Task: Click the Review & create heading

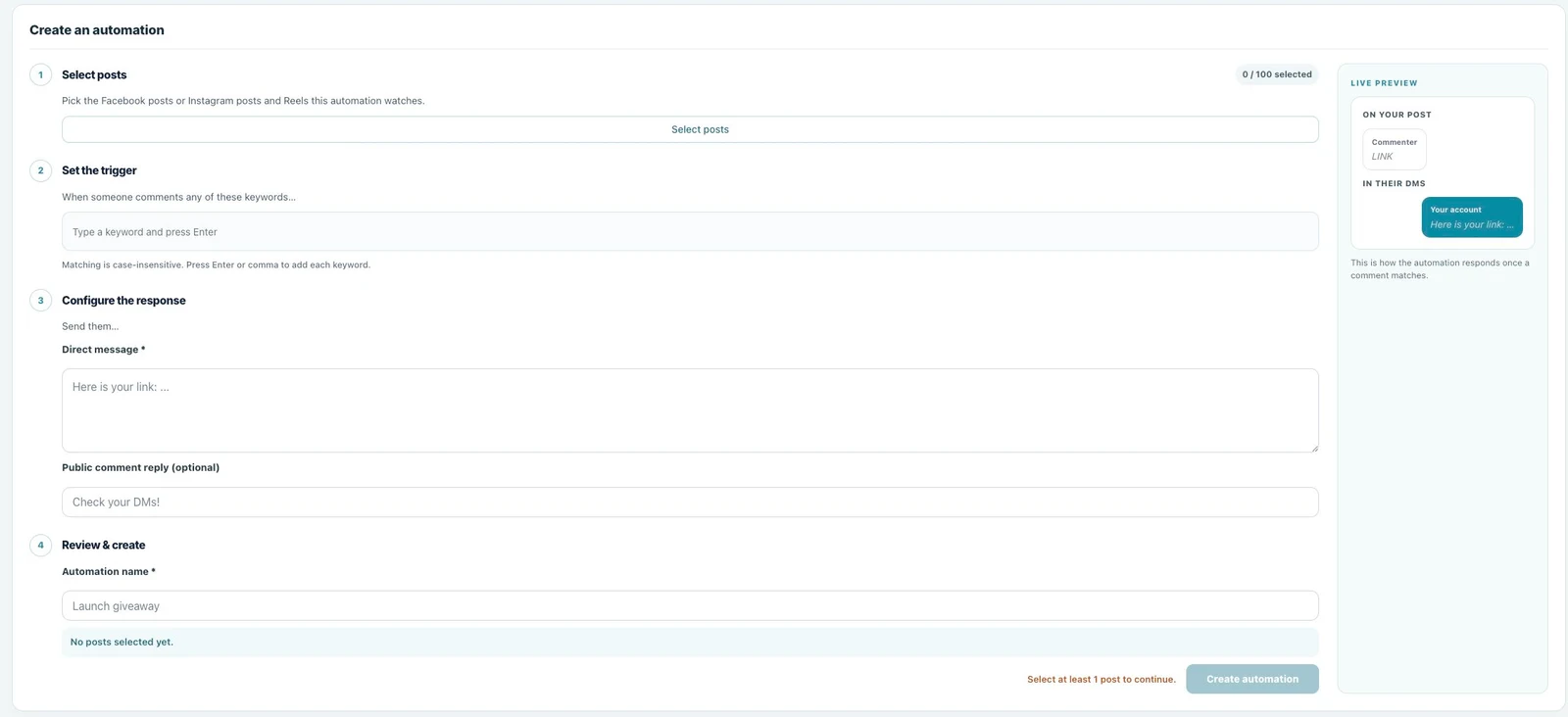Action: [103, 546]
